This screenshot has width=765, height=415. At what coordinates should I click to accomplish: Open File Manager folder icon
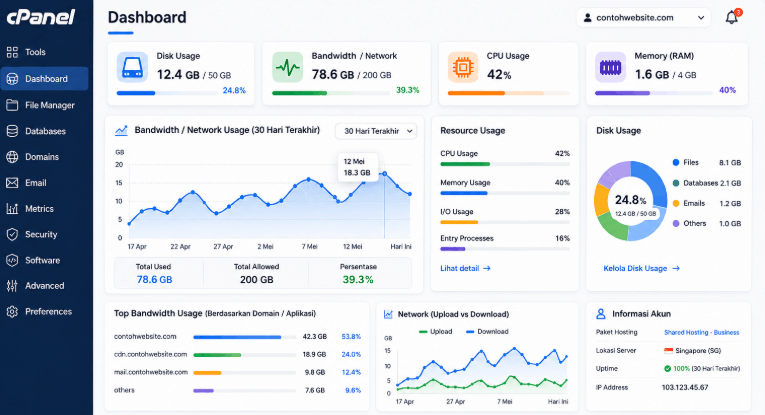click(12, 105)
